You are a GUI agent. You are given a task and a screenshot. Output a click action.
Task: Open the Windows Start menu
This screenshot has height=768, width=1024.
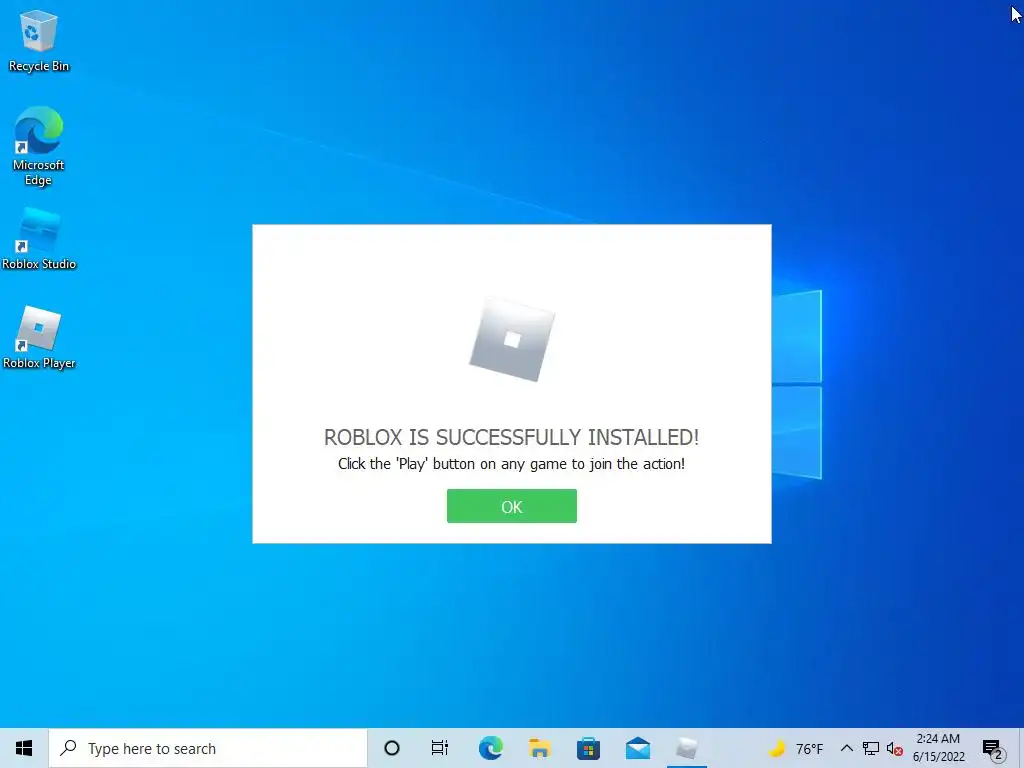pos(24,748)
